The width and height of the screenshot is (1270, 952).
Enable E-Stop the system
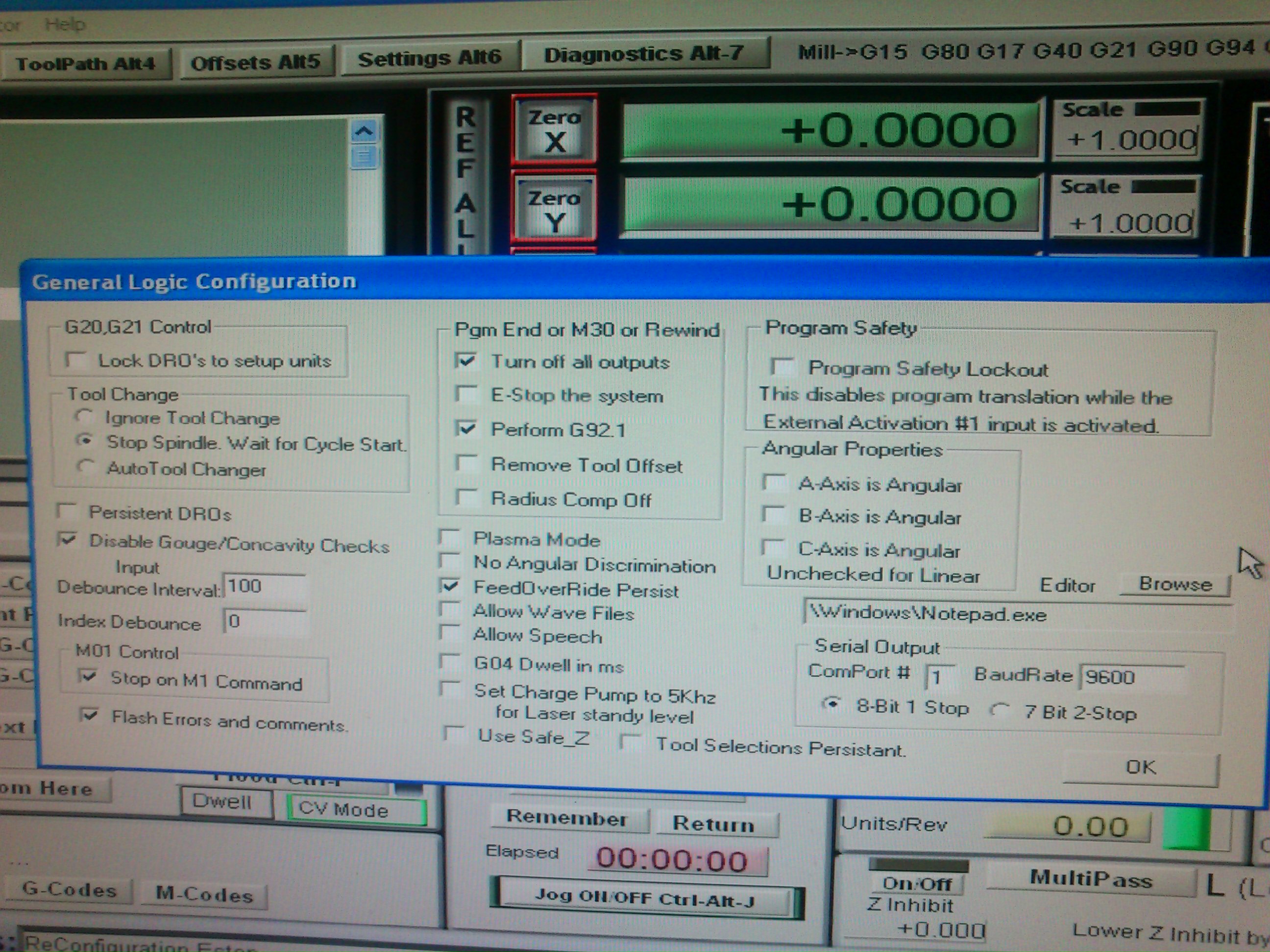point(465,394)
